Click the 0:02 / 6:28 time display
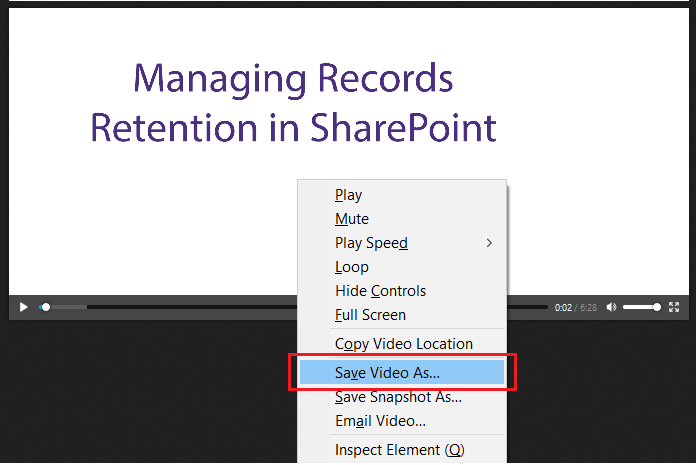The height and width of the screenshot is (465, 696). 576,307
